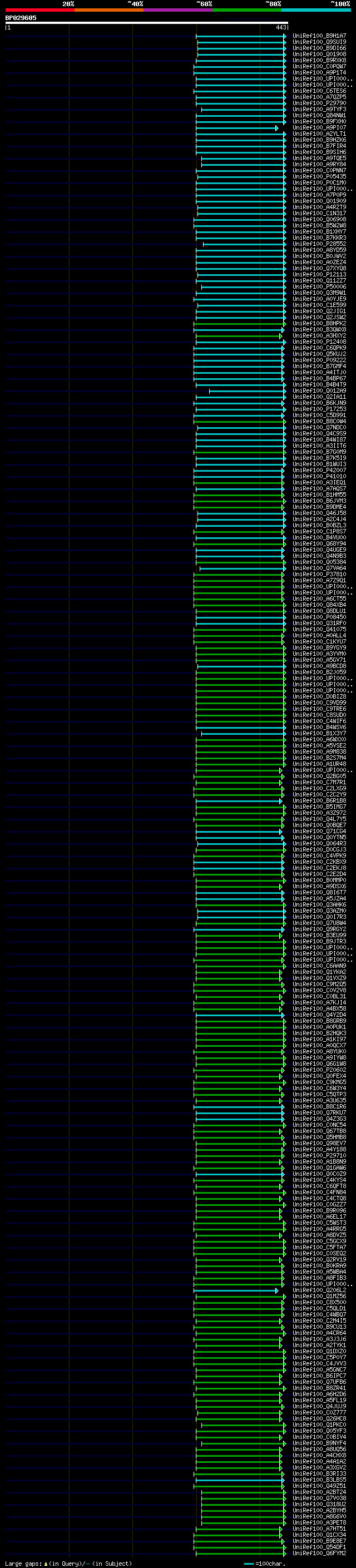Click label UniRef100_A7QZP5

(x=319, y=97)
